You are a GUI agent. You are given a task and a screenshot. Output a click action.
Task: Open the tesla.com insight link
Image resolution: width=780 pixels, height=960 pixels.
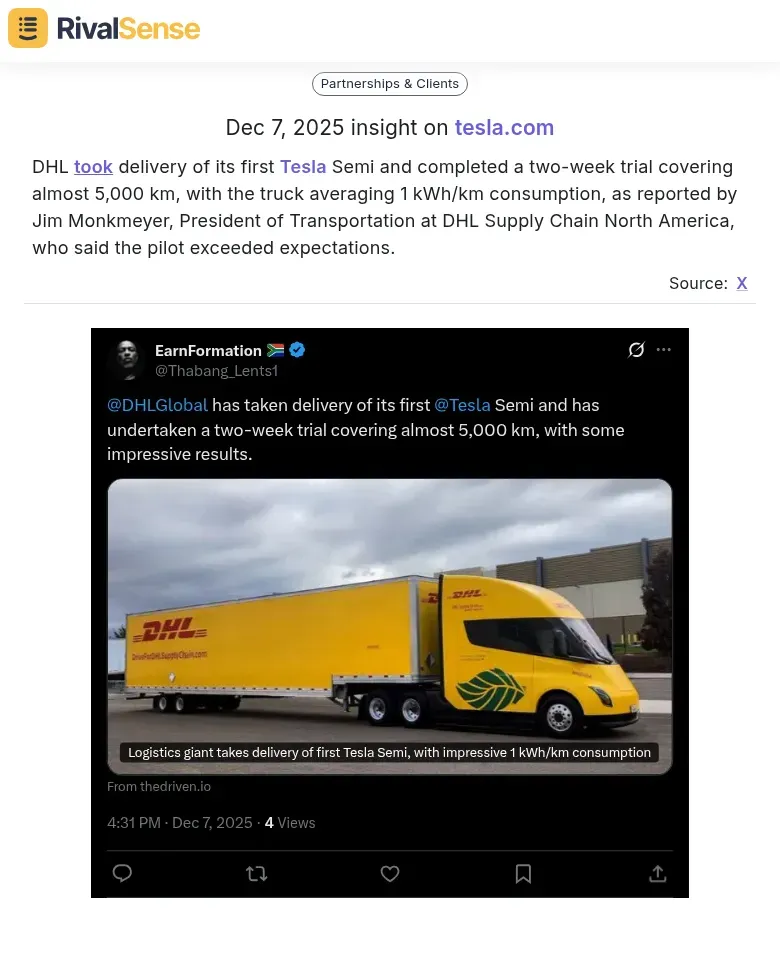504,128
